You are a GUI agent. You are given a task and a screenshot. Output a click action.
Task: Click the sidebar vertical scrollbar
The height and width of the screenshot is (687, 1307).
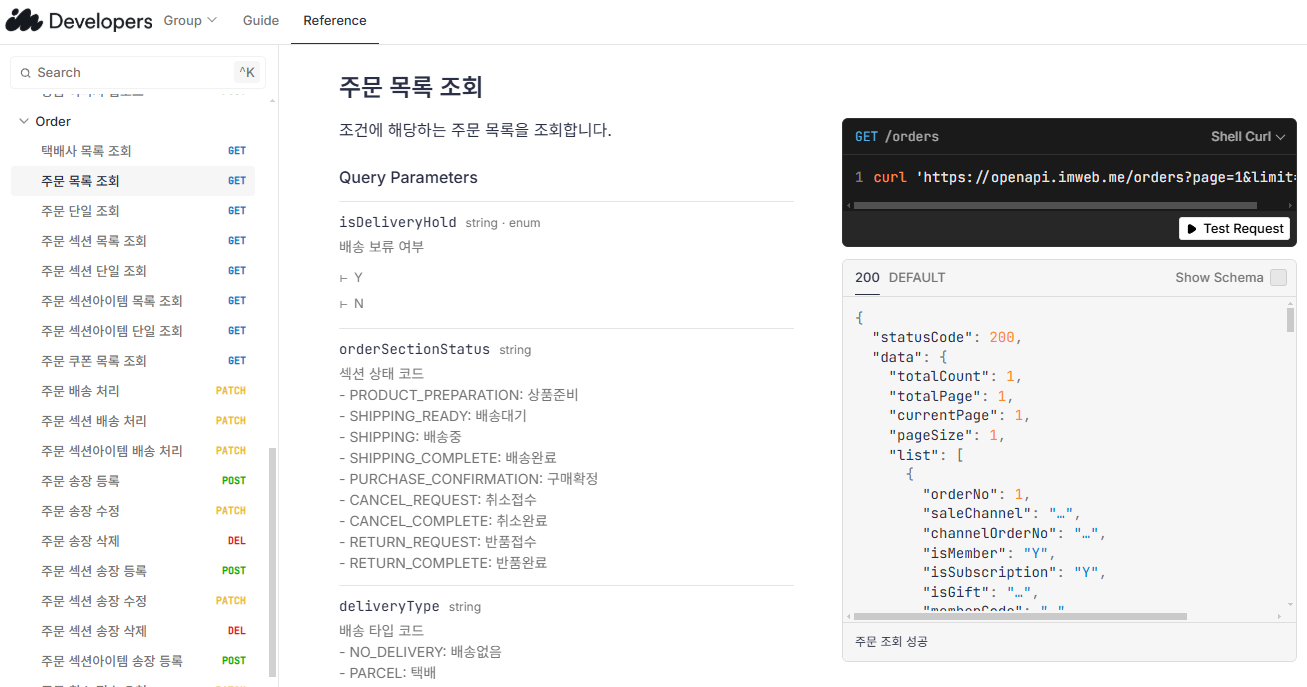coord(272,561)
